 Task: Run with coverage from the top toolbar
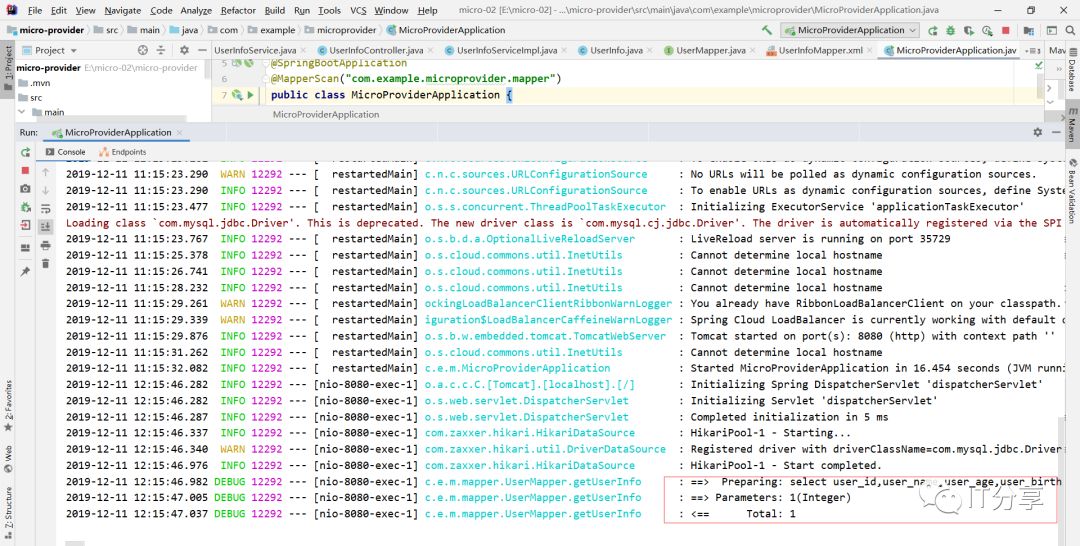969,30
